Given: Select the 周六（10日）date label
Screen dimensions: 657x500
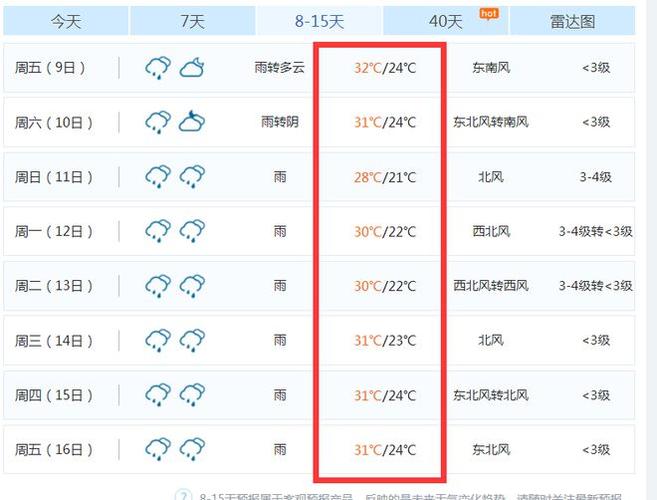Looking at the screenshot, I should 54,122.
